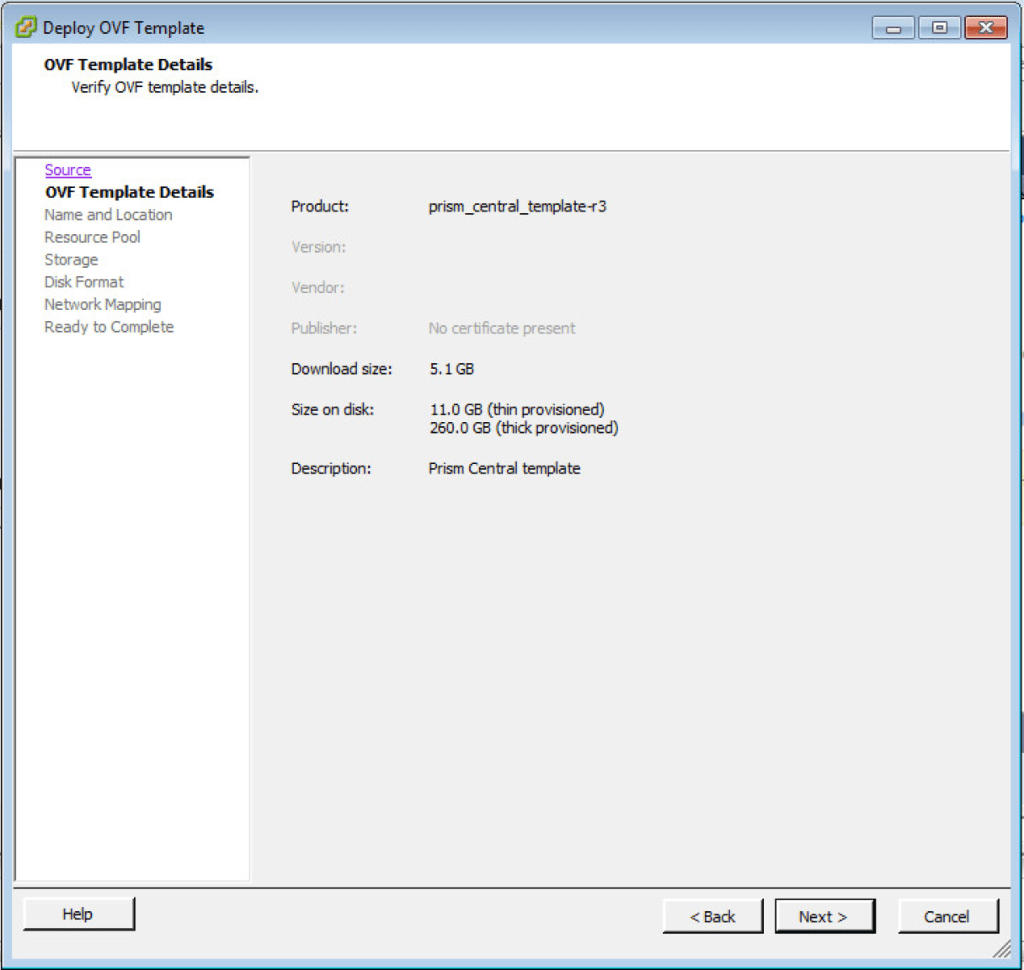This screenshot has height=970, width=1024.
Task: Close the Deploy OVF Template dialog
Action: (x=986, y=27)
